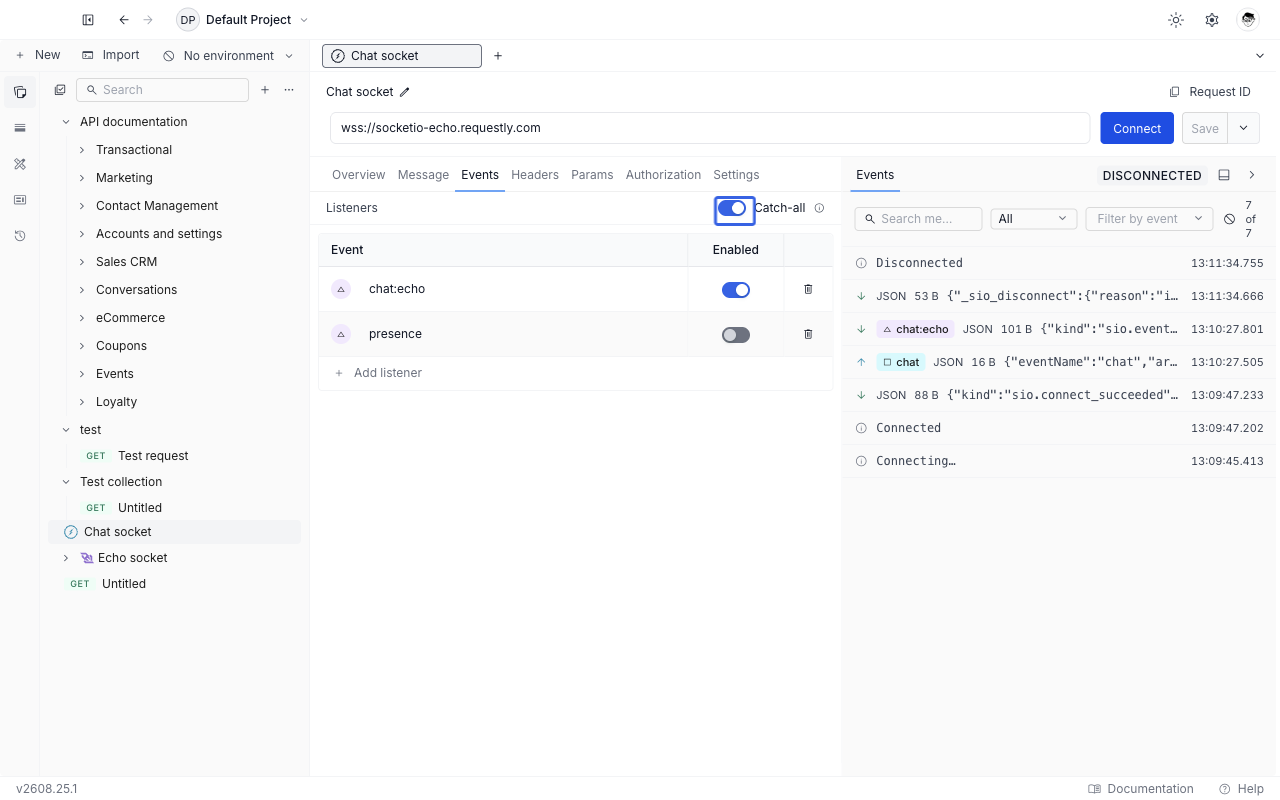Disable the chat:echo listener toggle
Image resolution: width=1280 pixels, height=800 pixels.
[736, 290]
